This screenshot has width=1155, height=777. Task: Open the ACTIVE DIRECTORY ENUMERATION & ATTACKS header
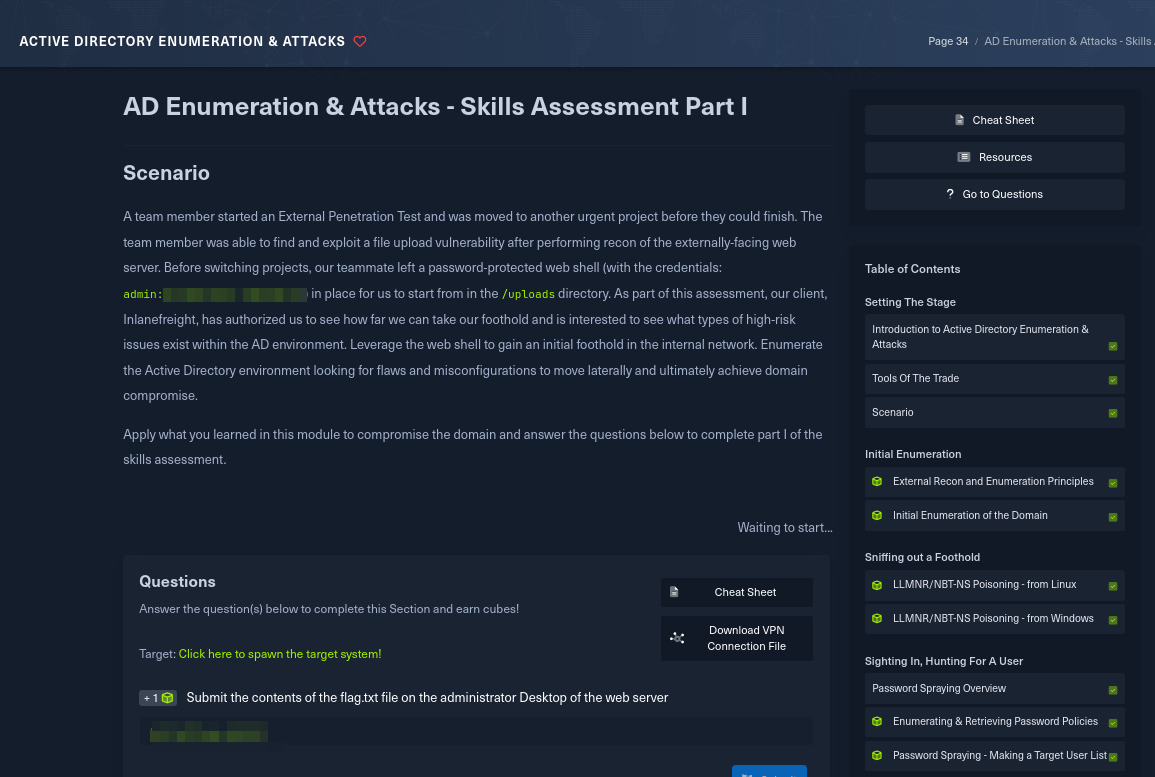click(182, 41)
